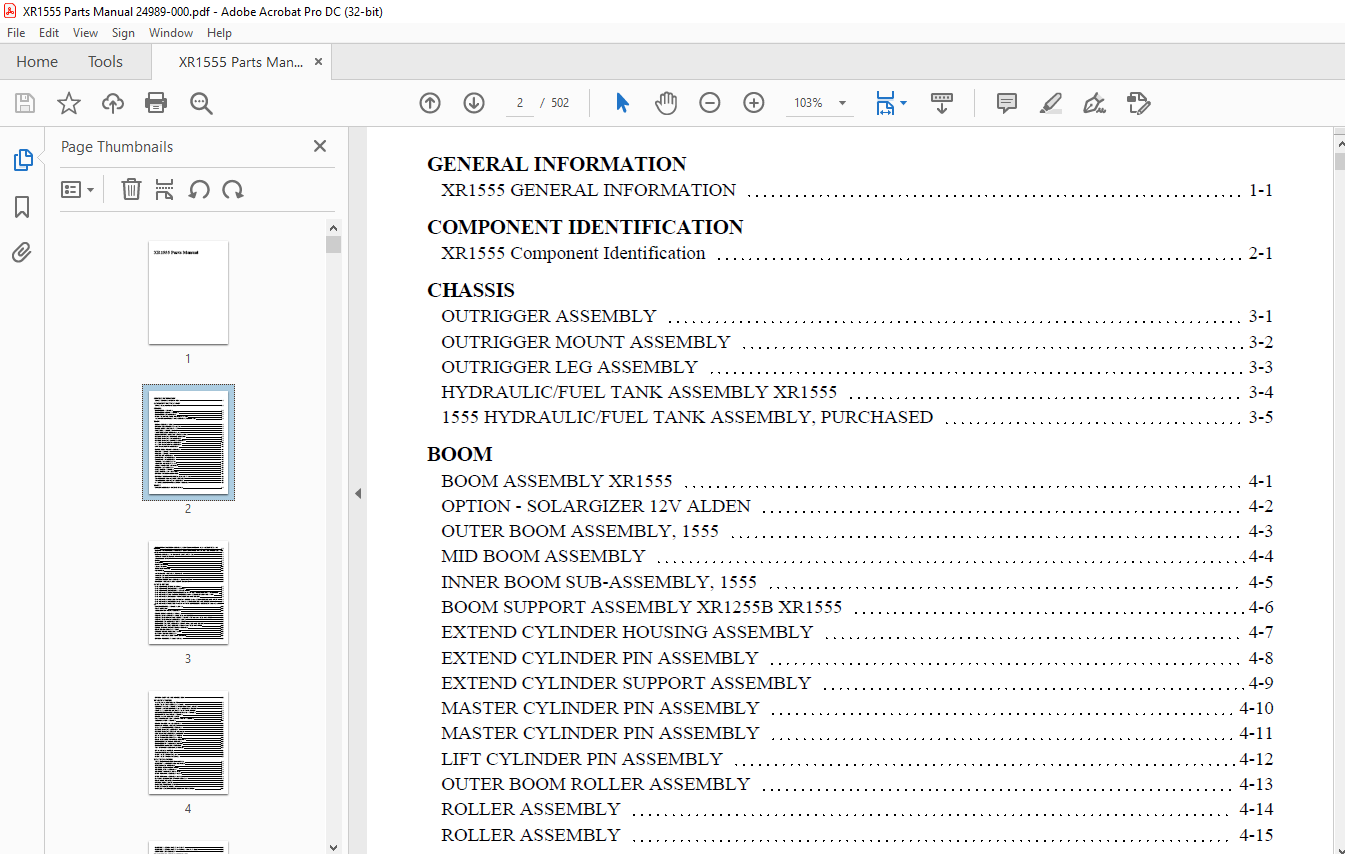Click the document vertical scrollbar thumb
Viewport: 1345px width, 854px height.
[1339, 162]
